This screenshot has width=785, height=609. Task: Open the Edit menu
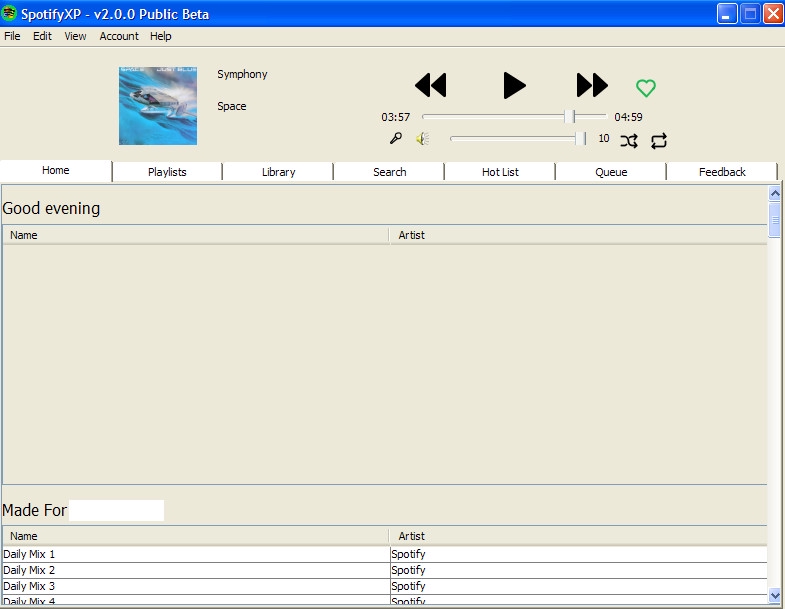(x=43, y=36)
